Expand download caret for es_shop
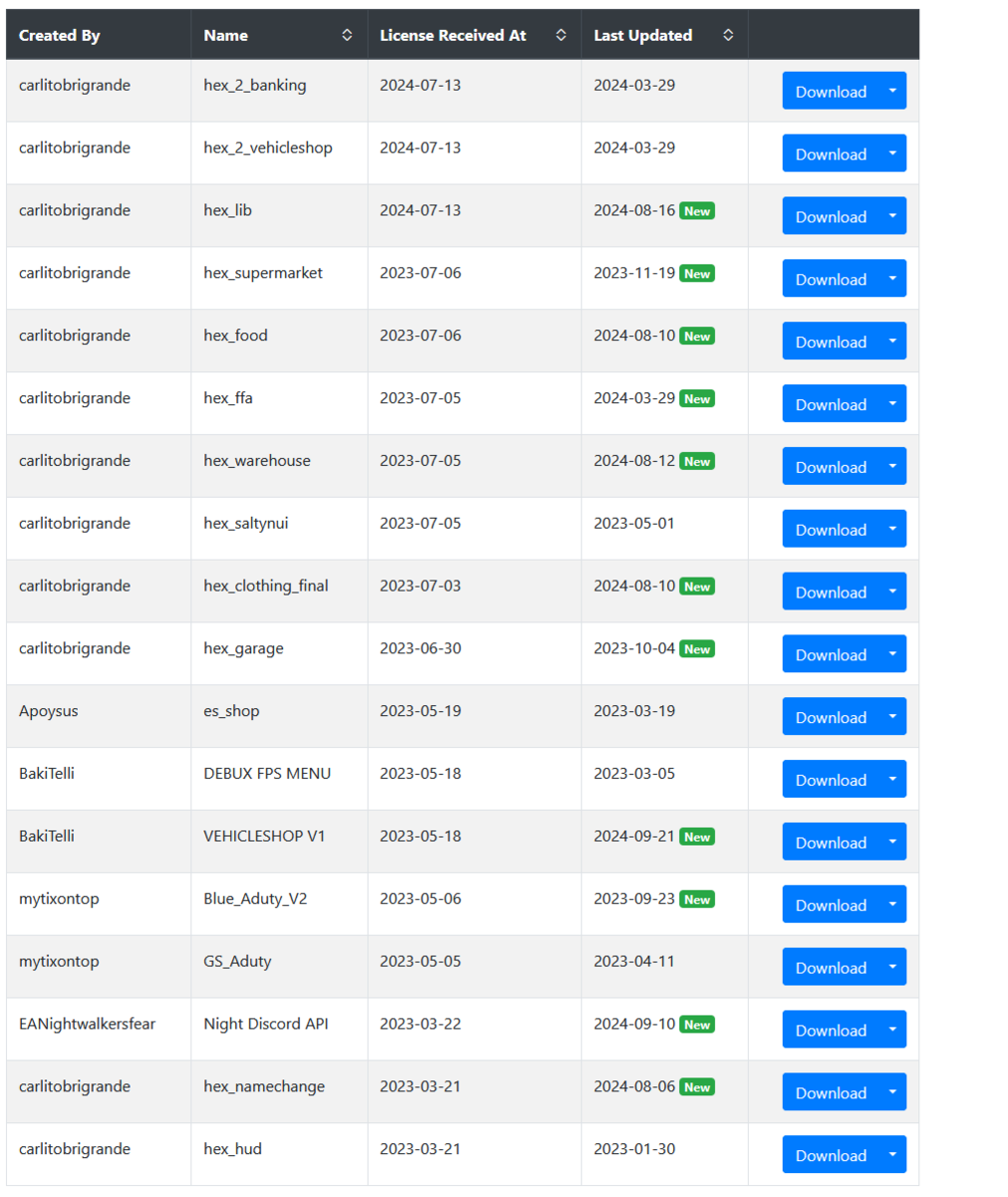The image size is (1008, 1197). 892,716
